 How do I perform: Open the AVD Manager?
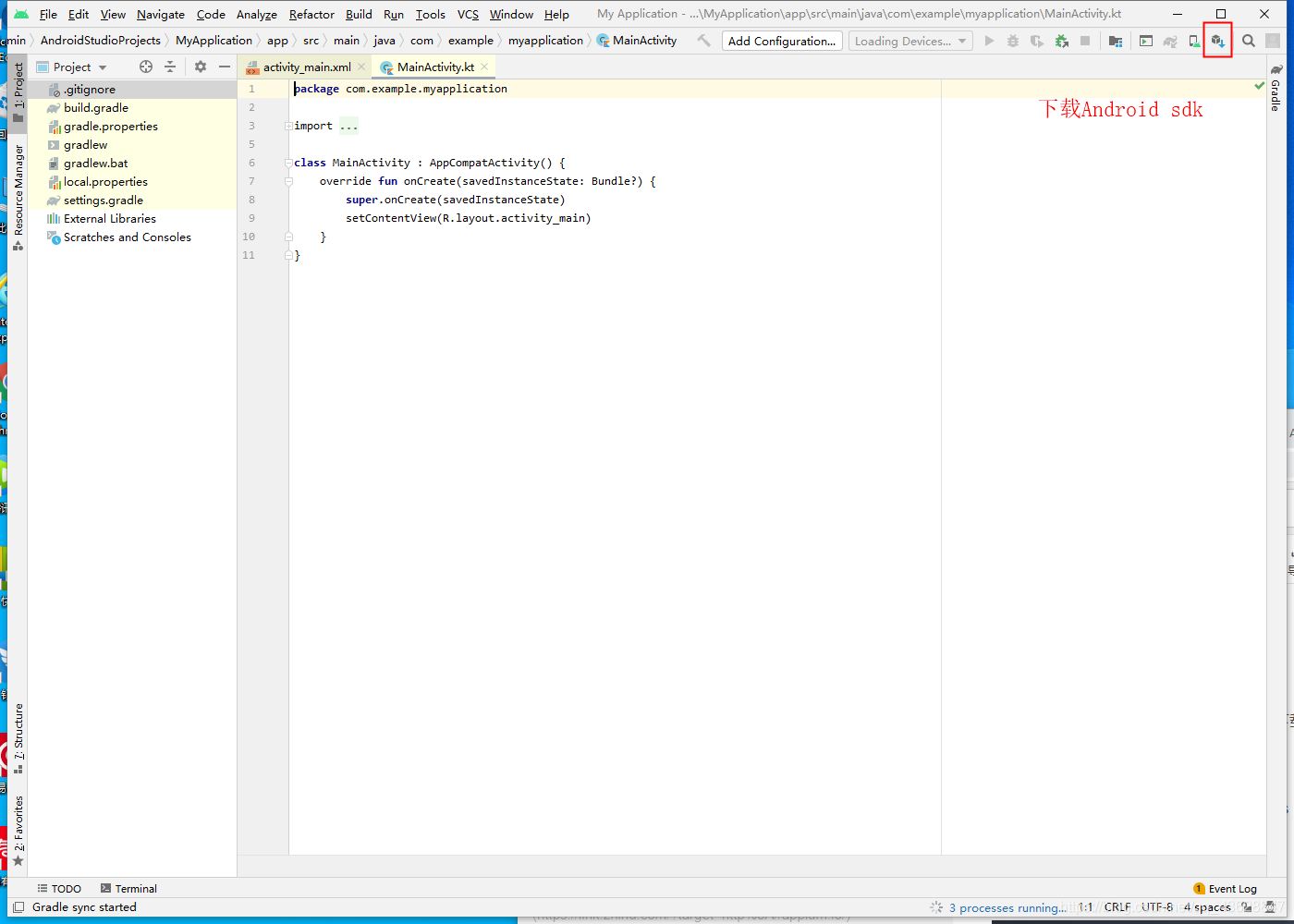point(1193,40)
